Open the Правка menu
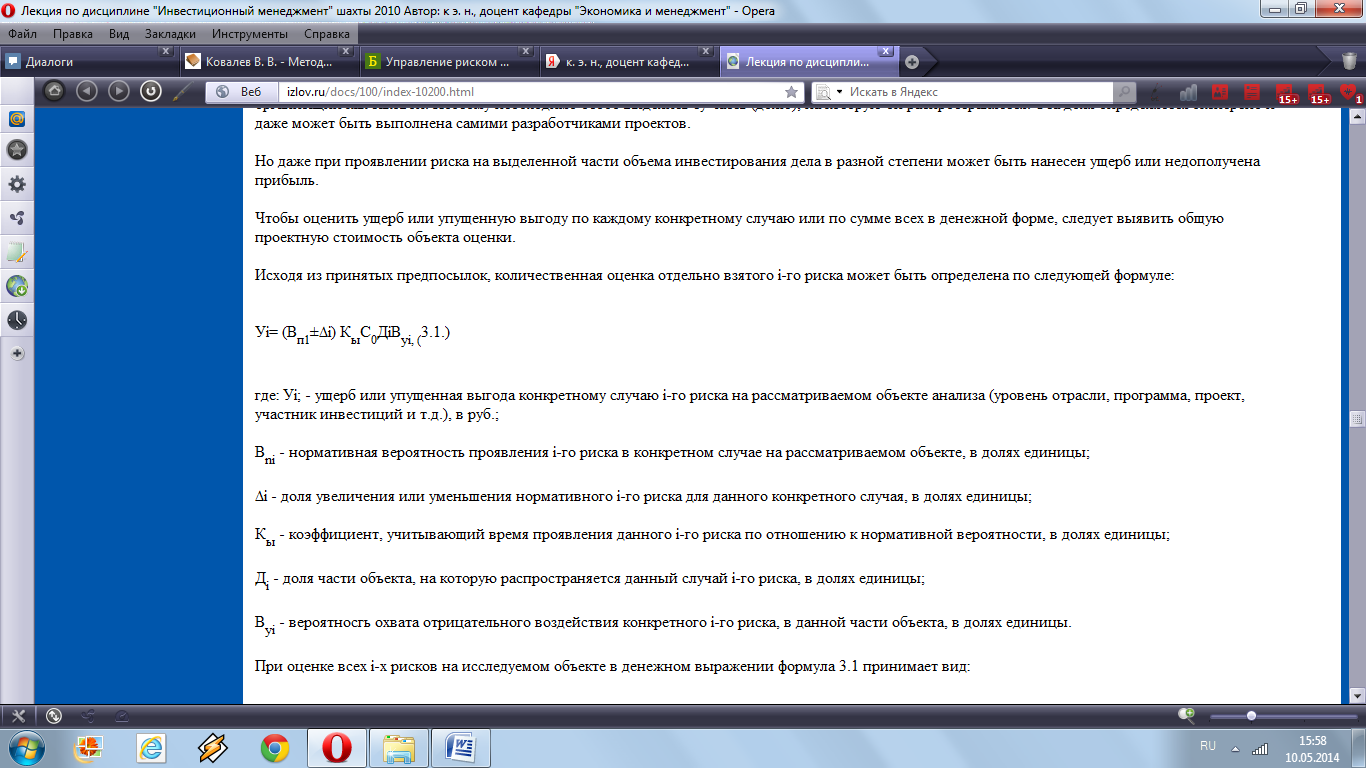The width and height of the screenshot is (1366, 768). tap(72, 33)
